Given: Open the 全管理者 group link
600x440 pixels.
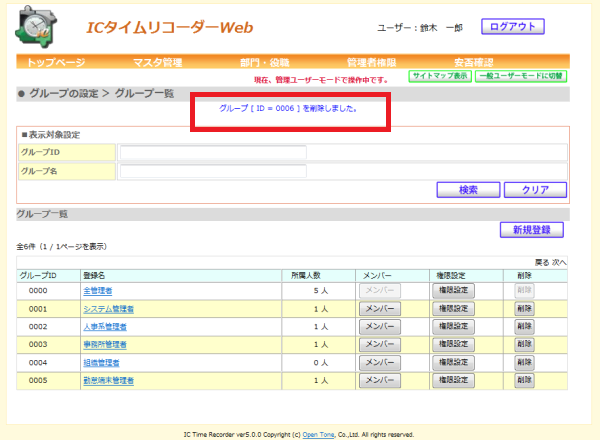Looking at the screenshot, I should pyautogui.click(x=98, y=291).
